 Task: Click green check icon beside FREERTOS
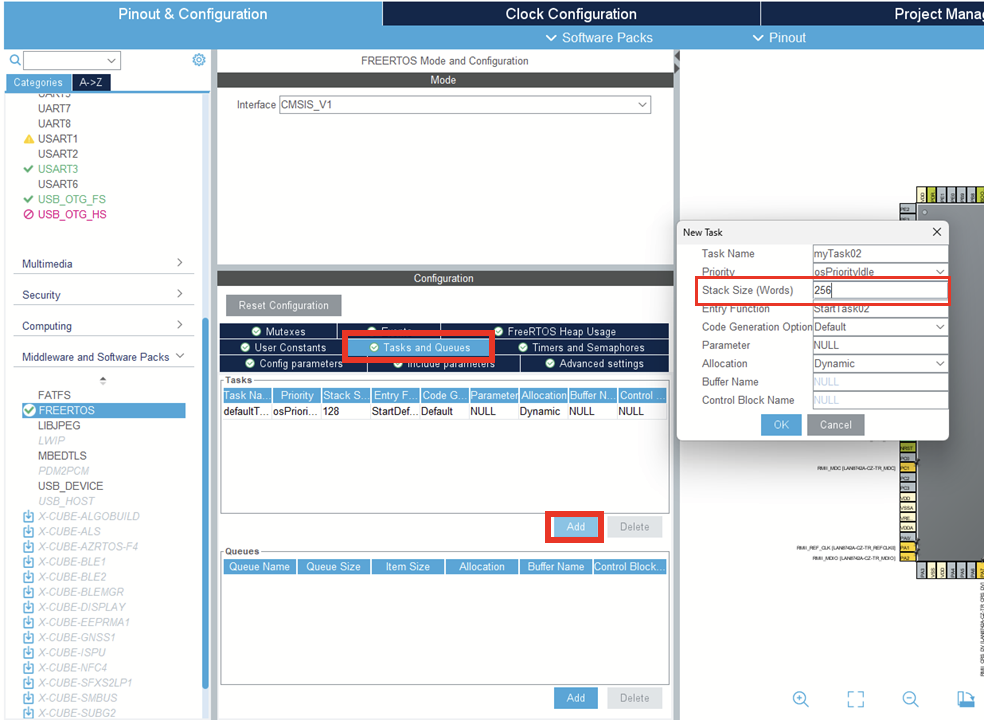[29, 410]
